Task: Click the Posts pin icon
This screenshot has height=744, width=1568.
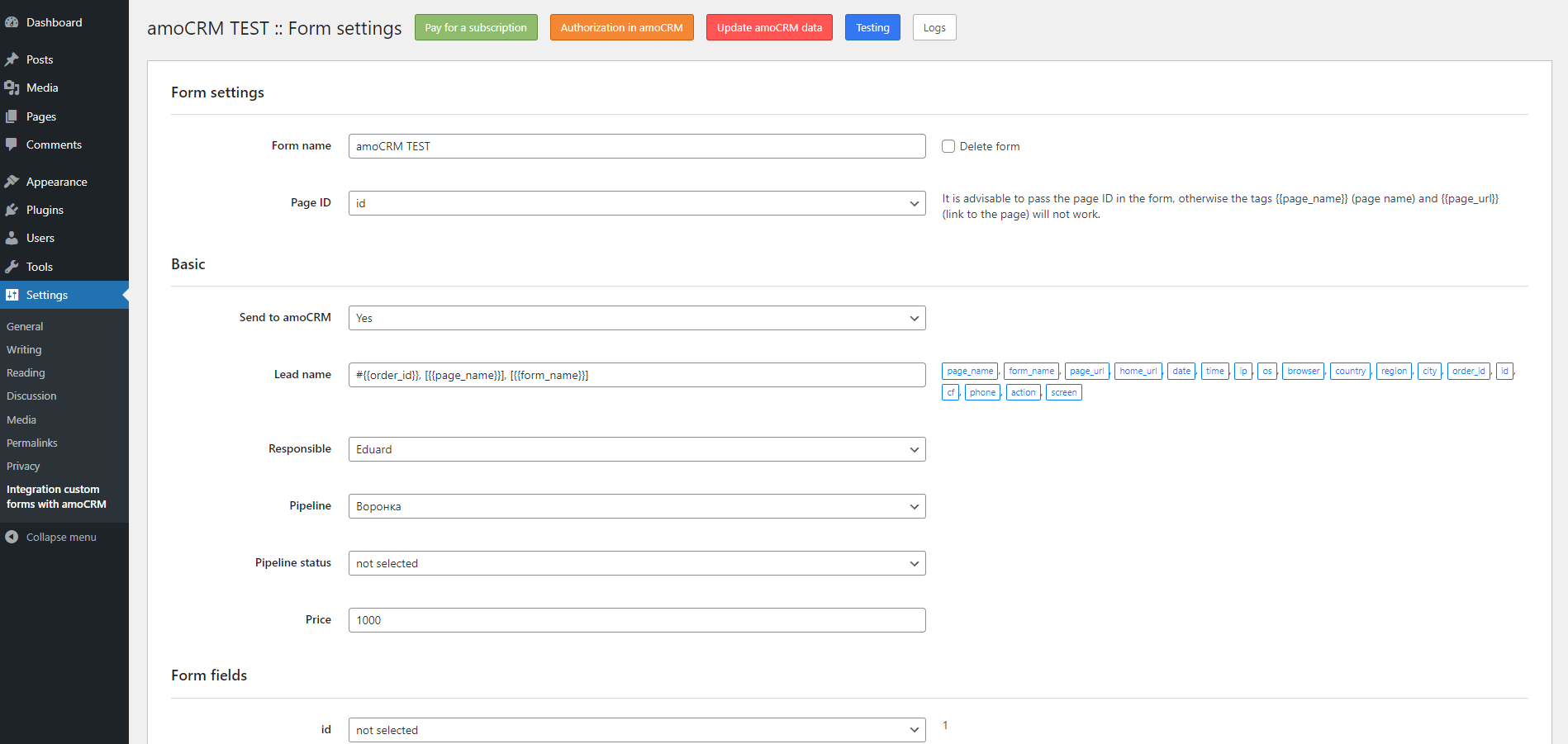Action: [x=12, y=59]
